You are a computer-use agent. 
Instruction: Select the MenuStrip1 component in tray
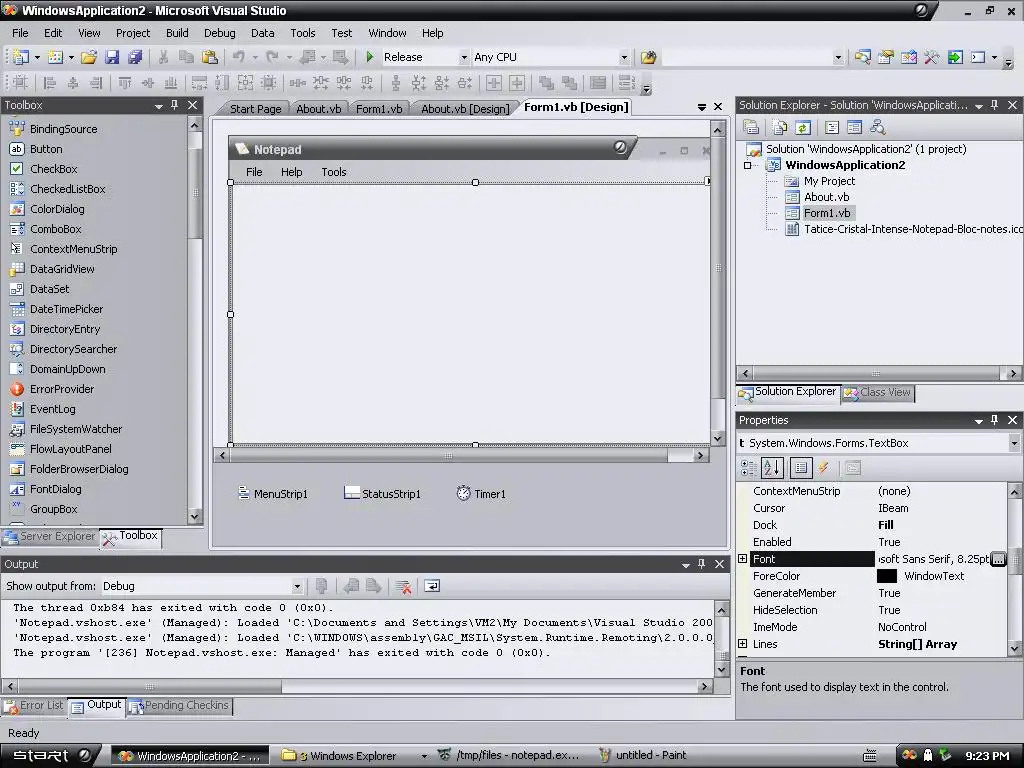[272, 494]
